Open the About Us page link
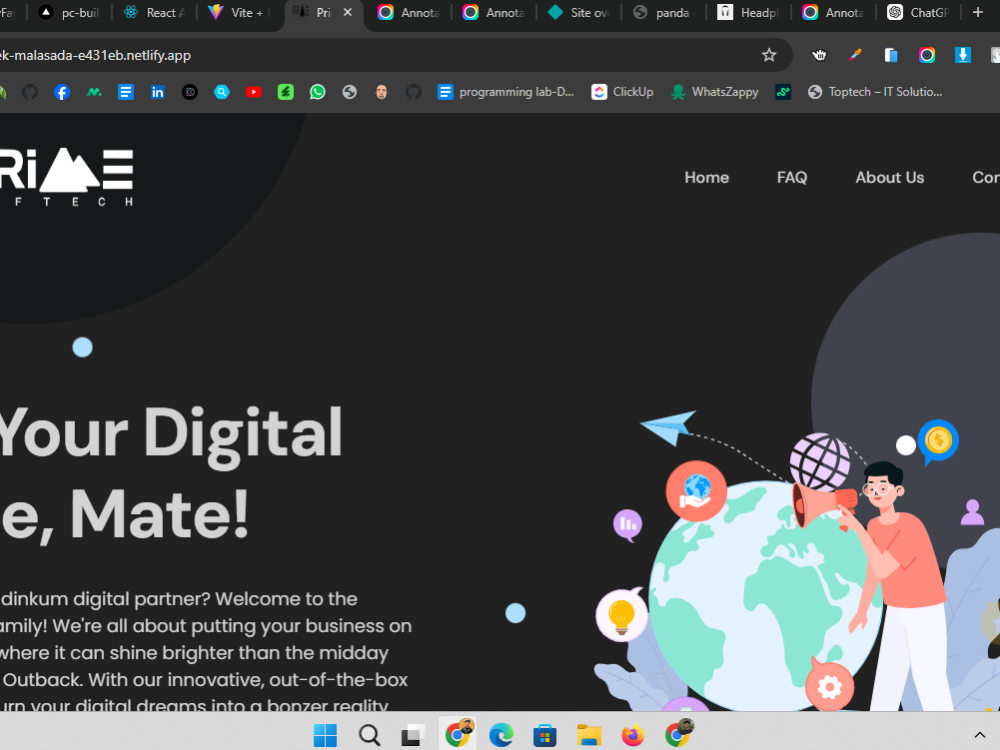This screenshot has height=750, width=1000. tap(890, 177)
